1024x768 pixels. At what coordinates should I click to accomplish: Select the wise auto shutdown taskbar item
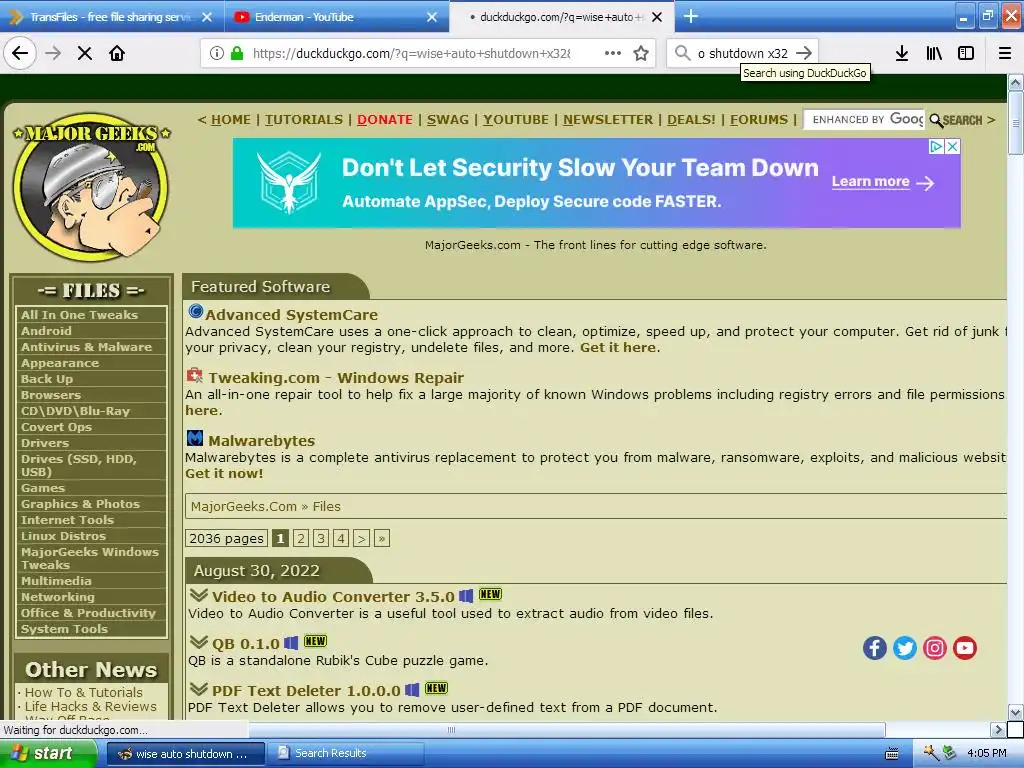coord(185,754)
